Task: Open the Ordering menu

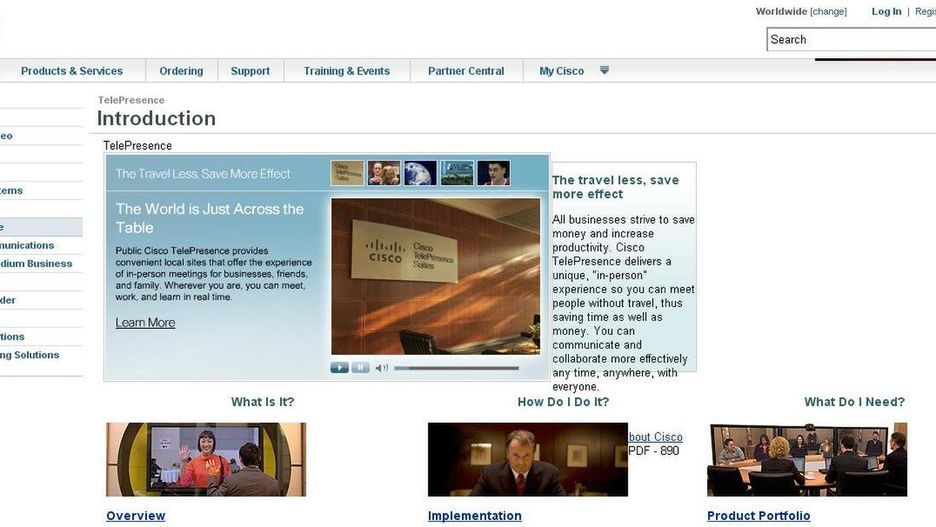Action: tap(181, 71)
